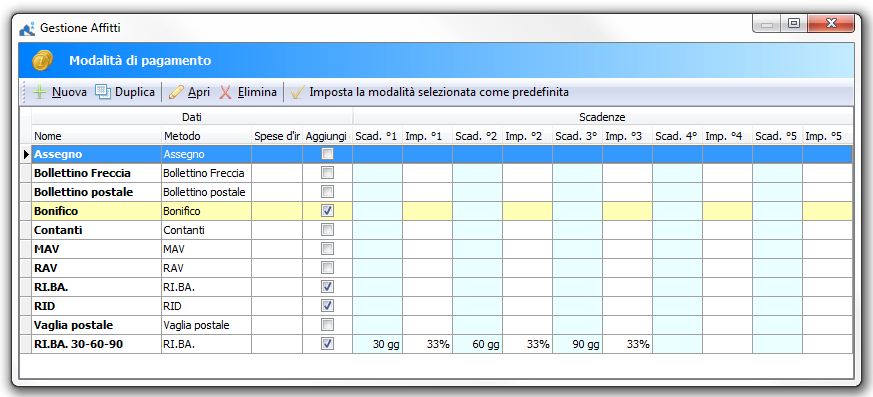Click the 33% cell under Imp. °3
Screen dimensions: 873x397
tap(628, 344)
